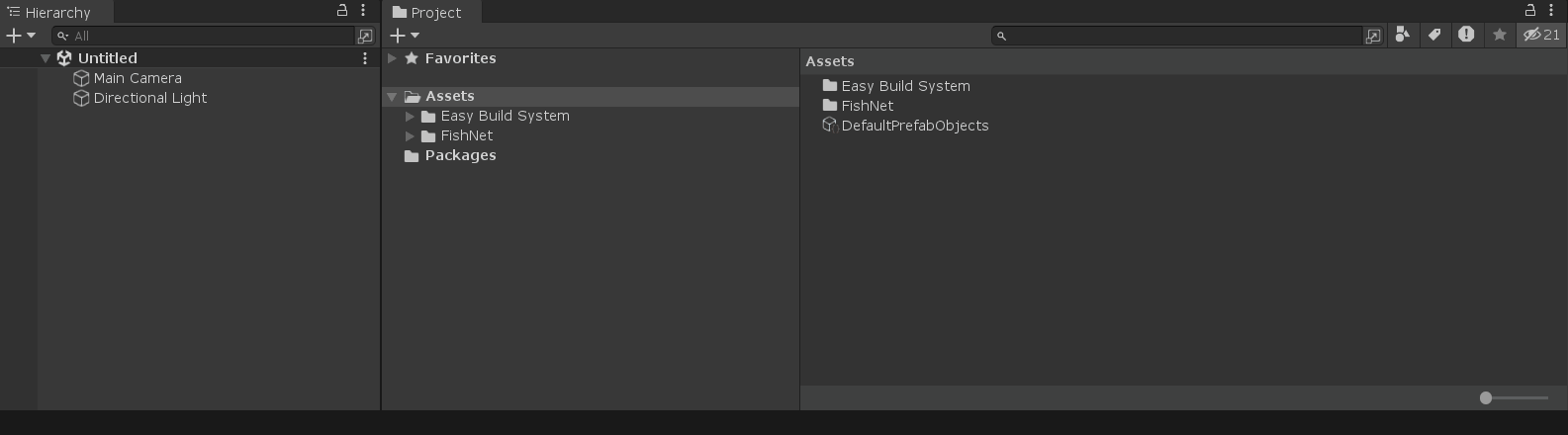Click the Search by Label tag icon
Screen dimensions: 1568x435
(1434, 35)
